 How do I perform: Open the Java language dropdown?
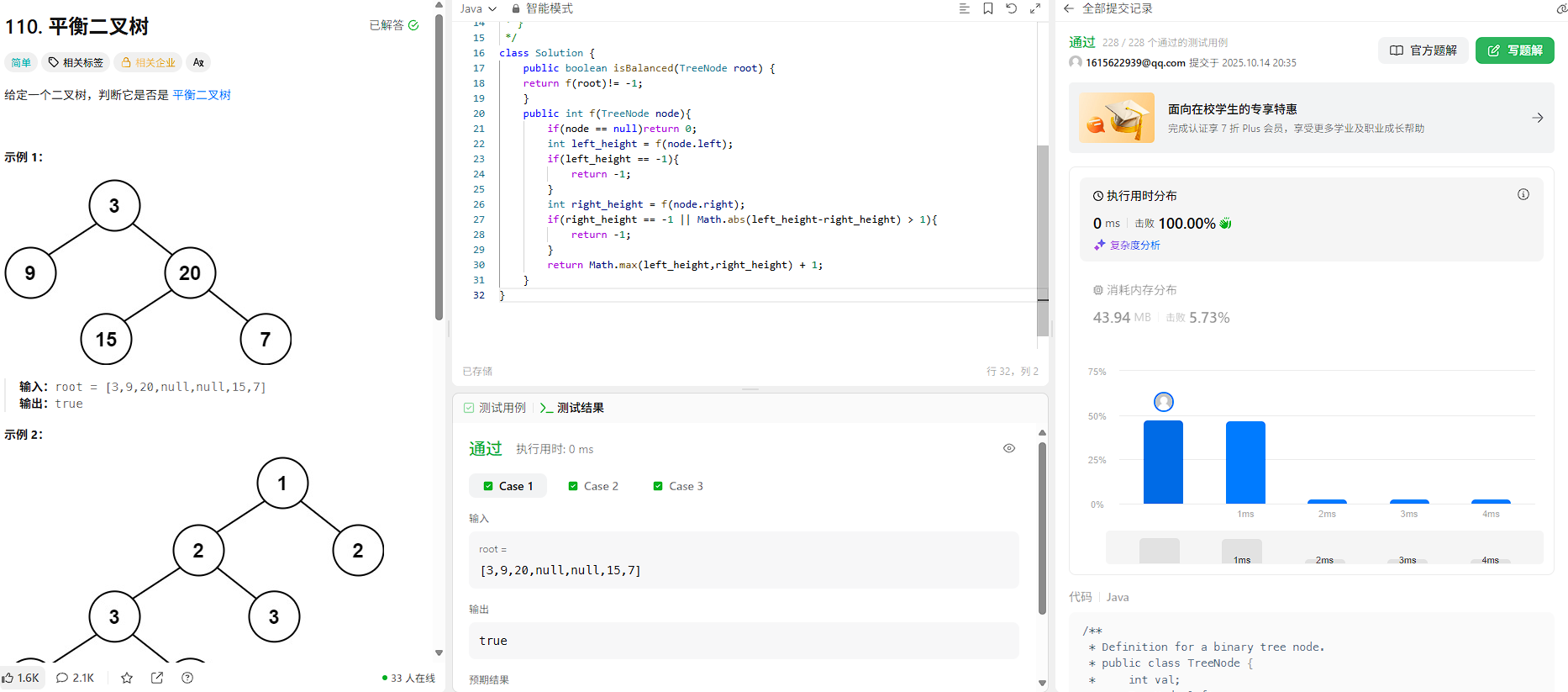(478, 8)
